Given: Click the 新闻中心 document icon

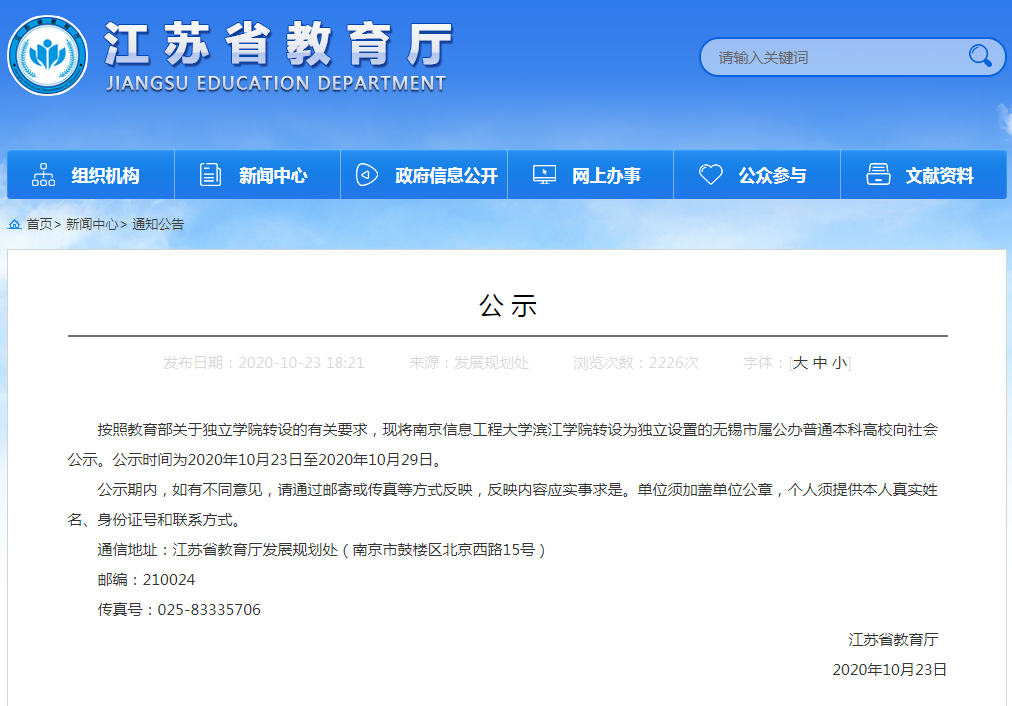Looking at the screenshot, I should (210, 175).
